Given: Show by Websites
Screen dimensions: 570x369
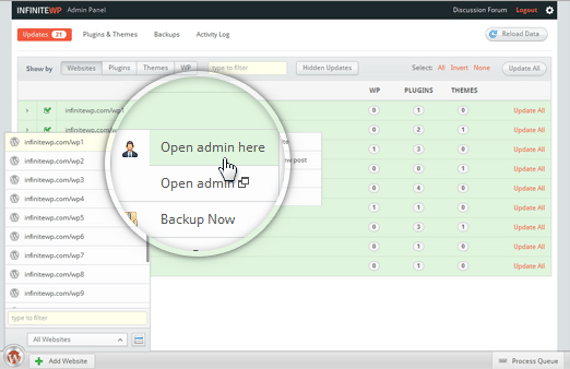Looking at the screenshot, I should click(x=81, y=68).
